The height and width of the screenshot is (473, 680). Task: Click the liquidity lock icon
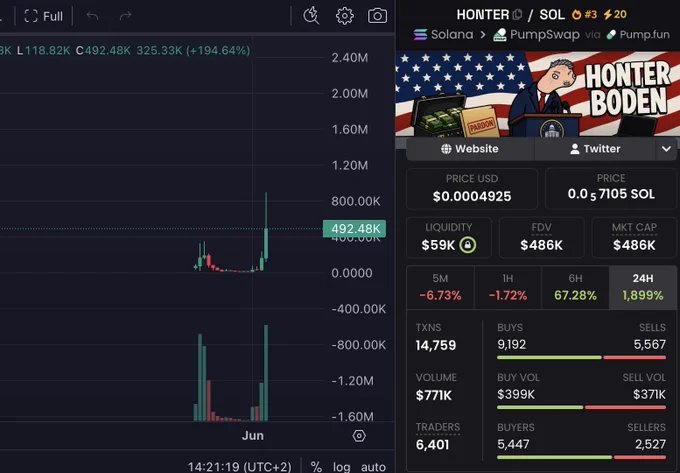click(468, 245)
